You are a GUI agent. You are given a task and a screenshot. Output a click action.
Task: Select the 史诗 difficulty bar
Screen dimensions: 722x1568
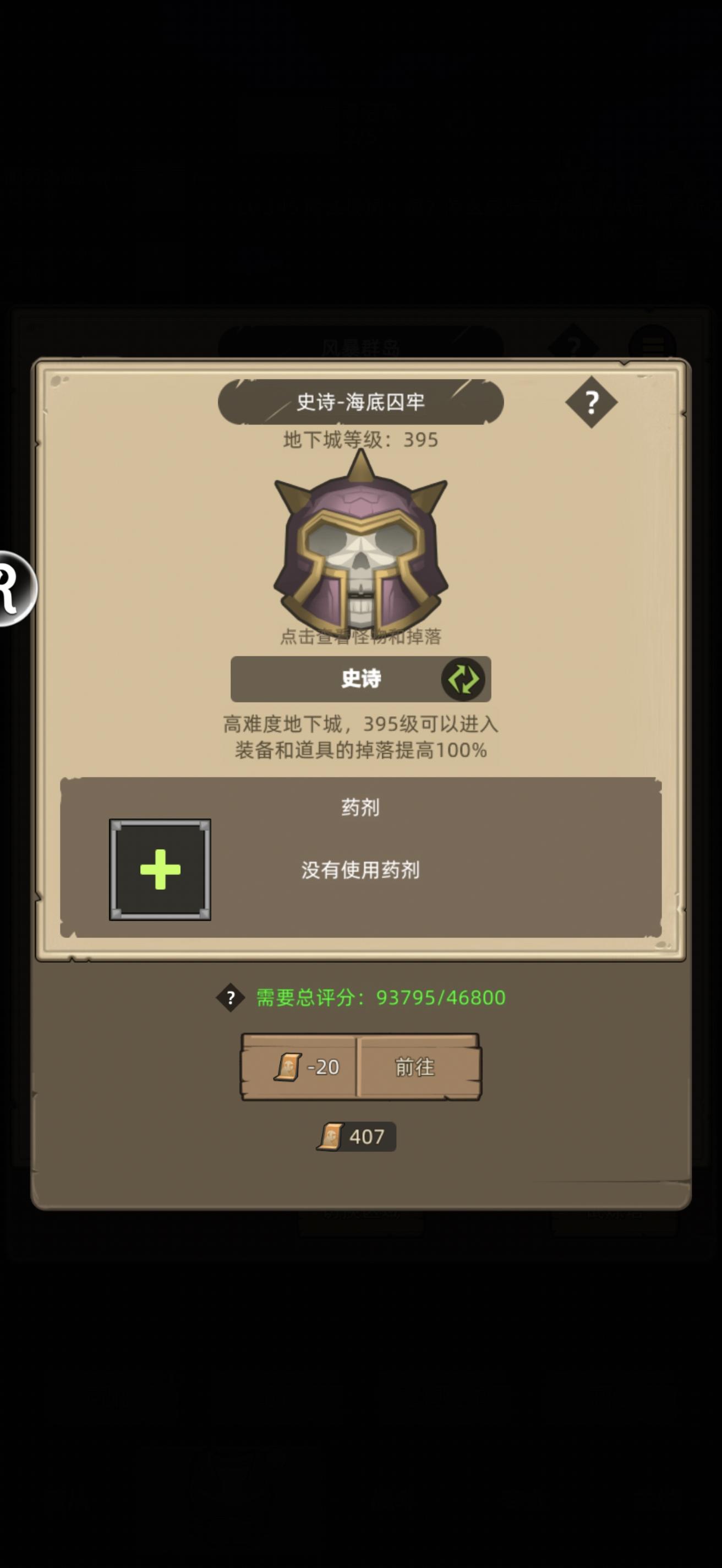pyautogui.click(x=360, y=679)
